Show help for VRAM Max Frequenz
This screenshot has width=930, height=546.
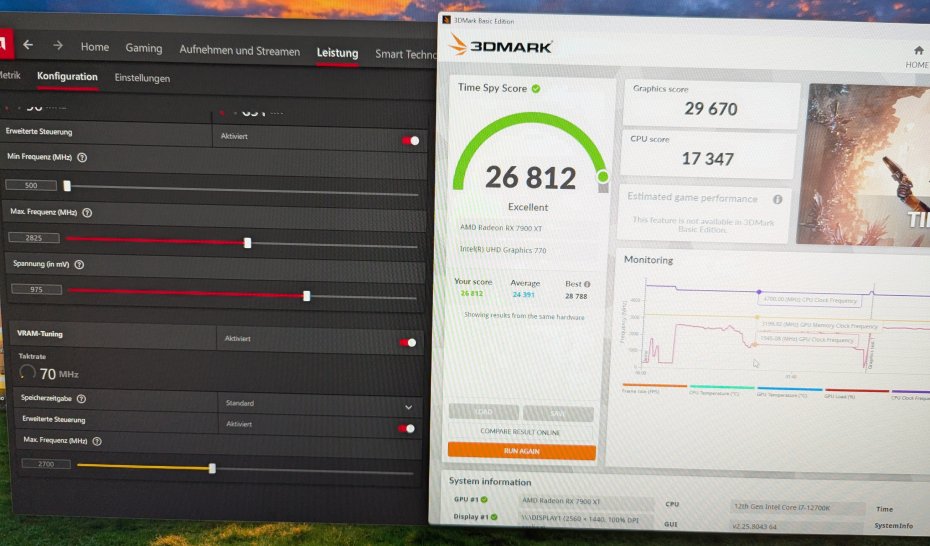(x=97, y=441)
